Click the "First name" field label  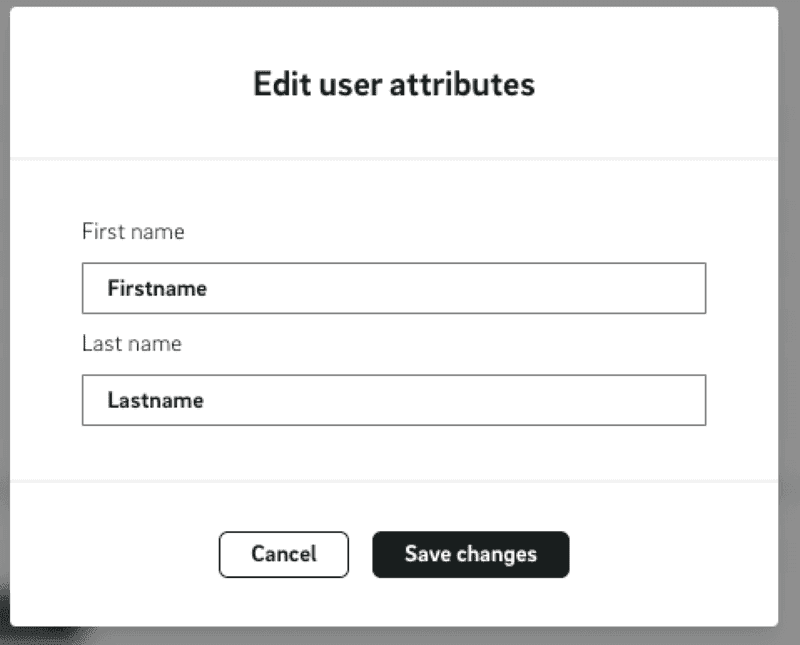pos(133,231)
